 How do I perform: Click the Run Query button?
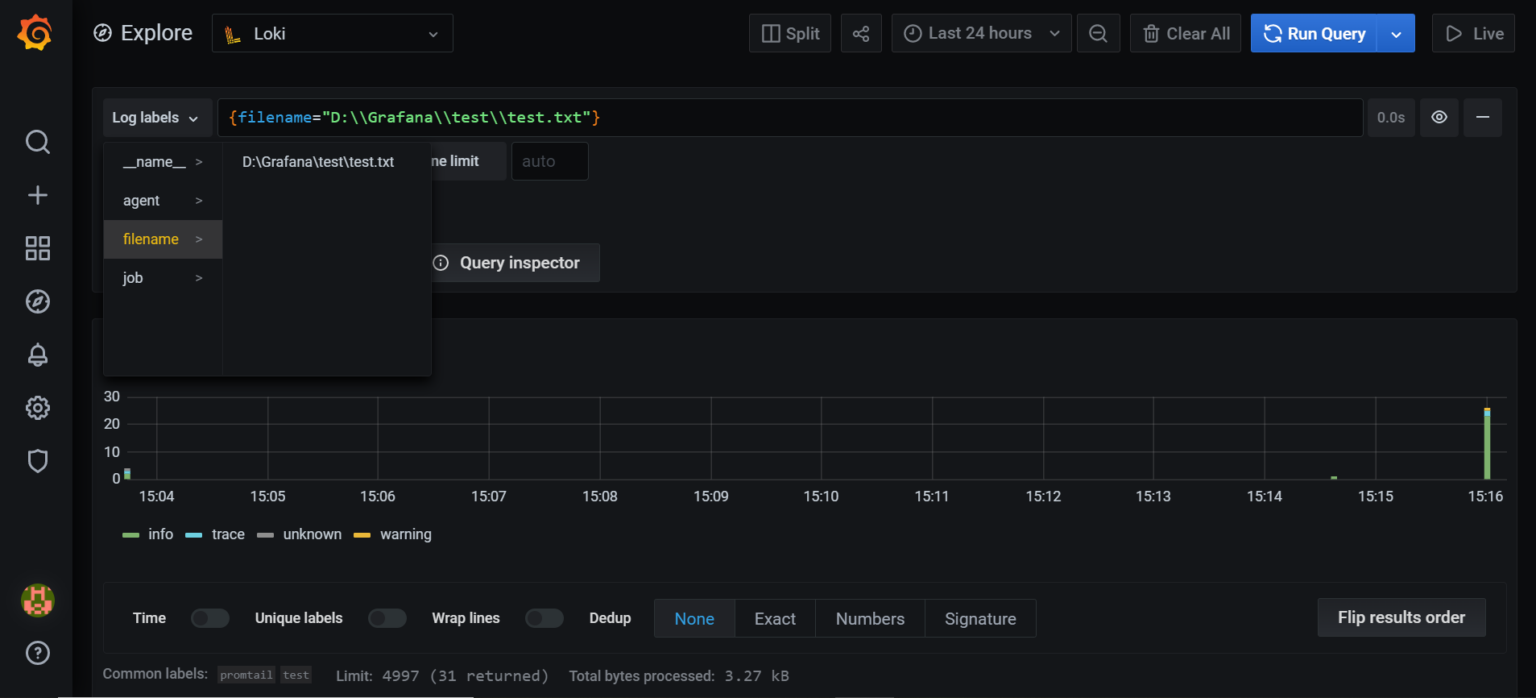1314,33
